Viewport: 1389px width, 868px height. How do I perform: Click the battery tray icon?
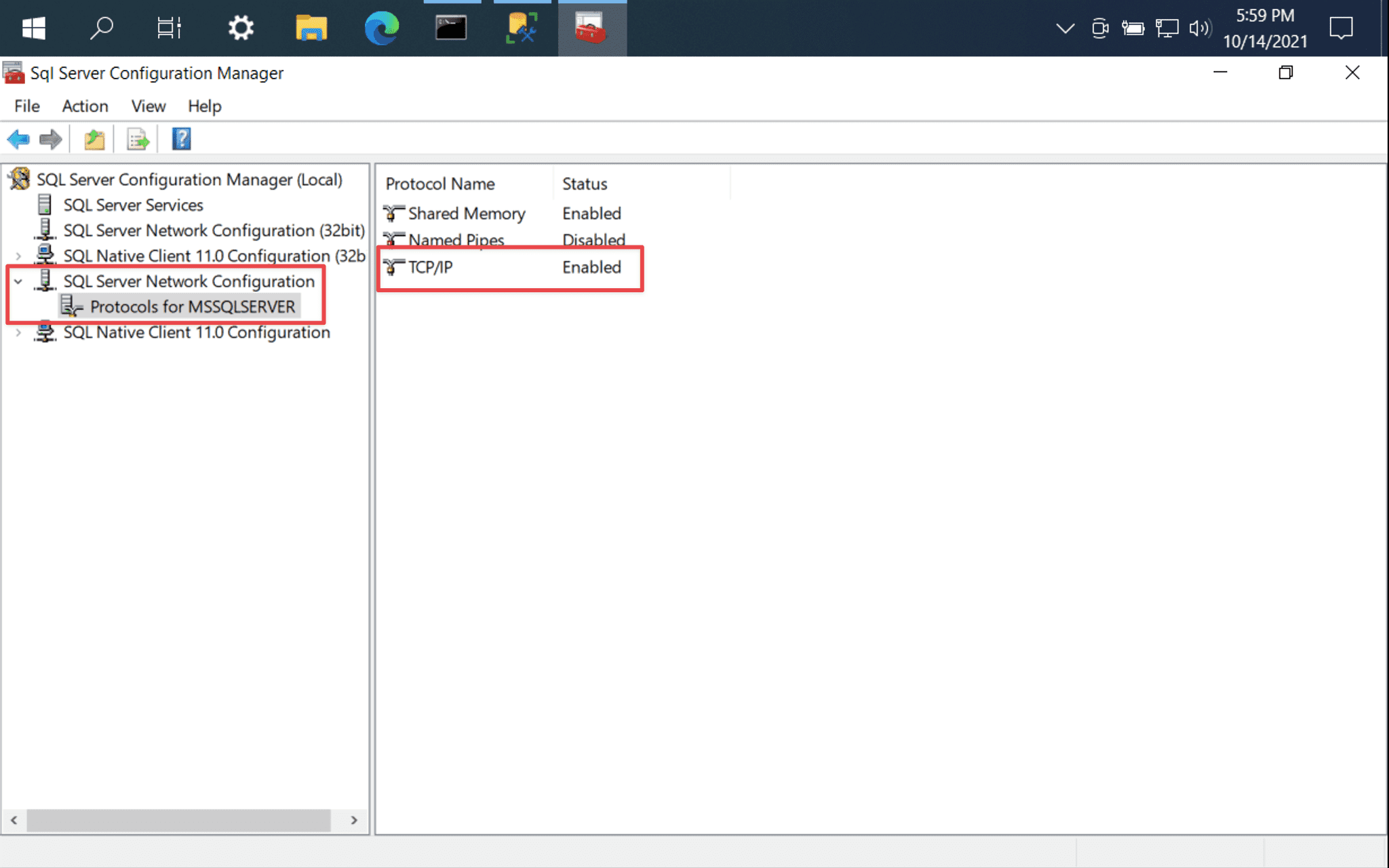click(x=1133, y=28)
